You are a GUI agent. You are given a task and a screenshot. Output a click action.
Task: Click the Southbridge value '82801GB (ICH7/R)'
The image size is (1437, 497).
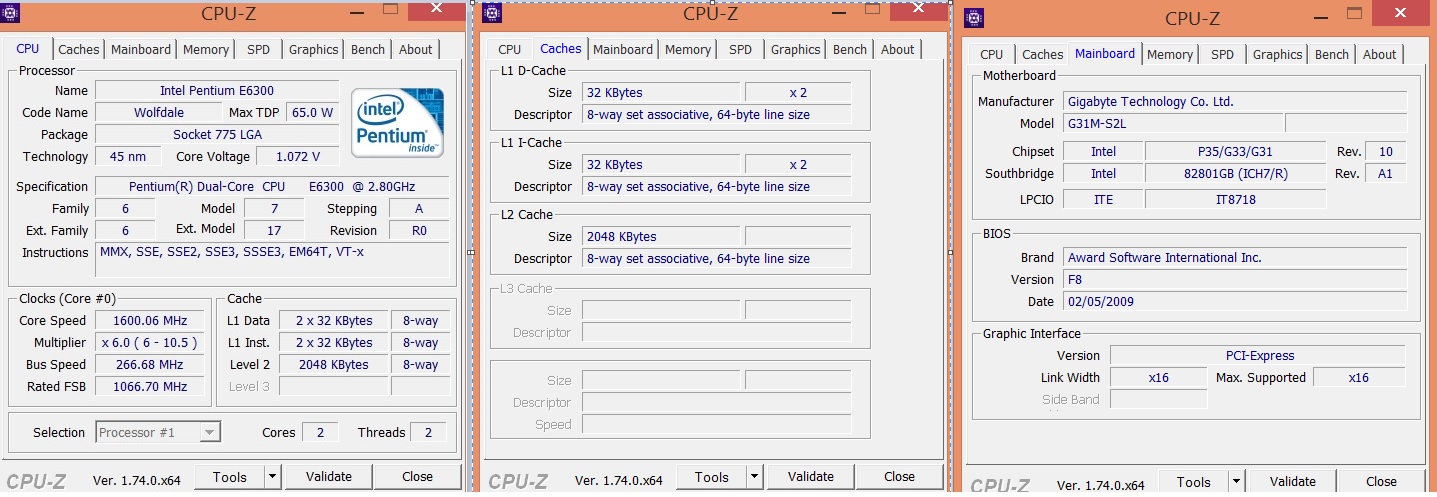coord(1235,174)
